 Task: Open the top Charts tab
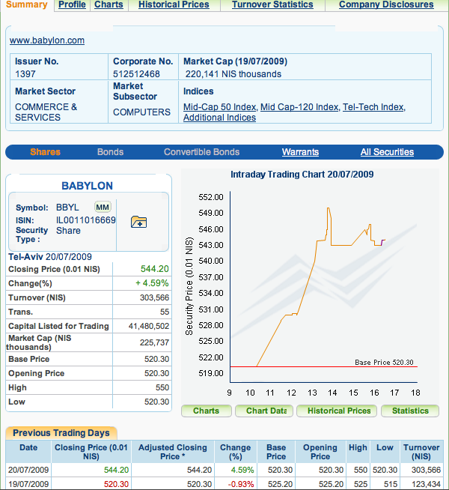109,5
